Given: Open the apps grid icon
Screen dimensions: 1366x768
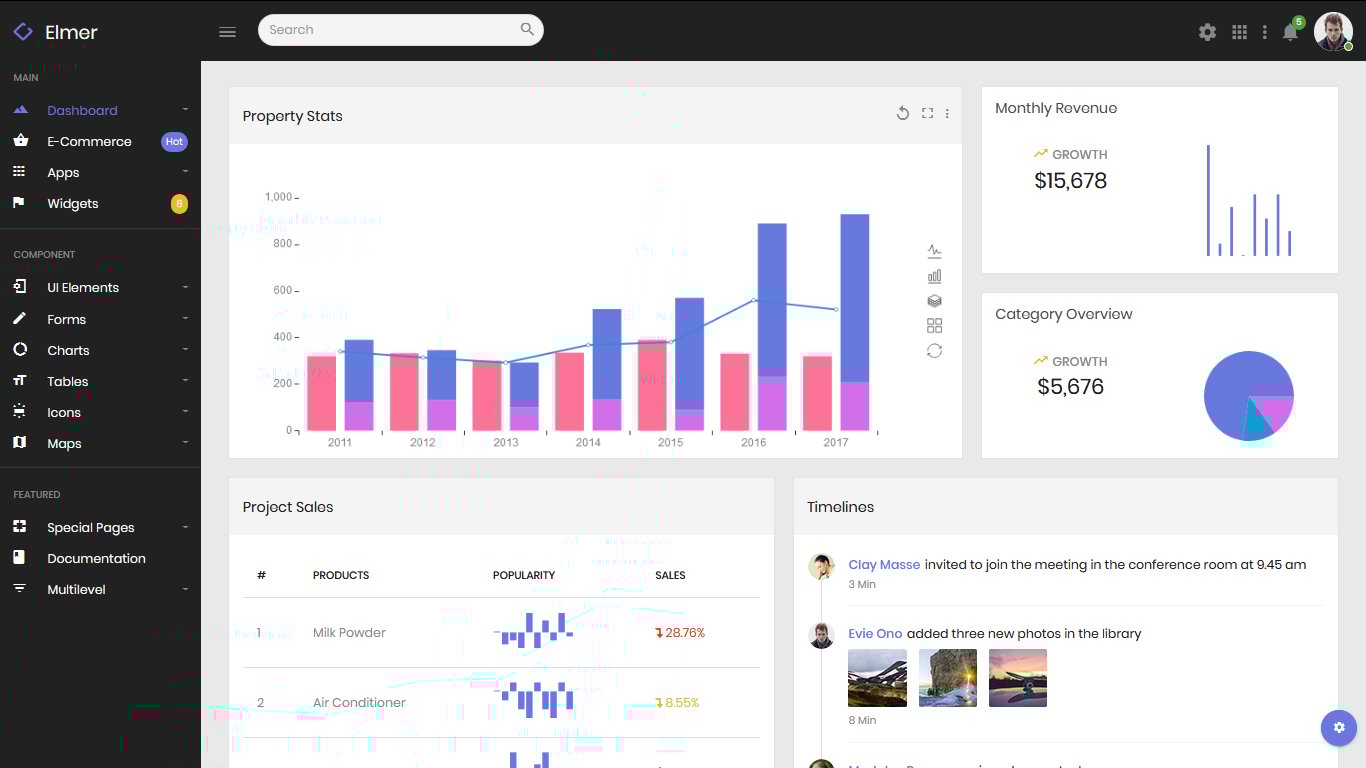Looking at the screenshot, I should tap(1239, 32).
